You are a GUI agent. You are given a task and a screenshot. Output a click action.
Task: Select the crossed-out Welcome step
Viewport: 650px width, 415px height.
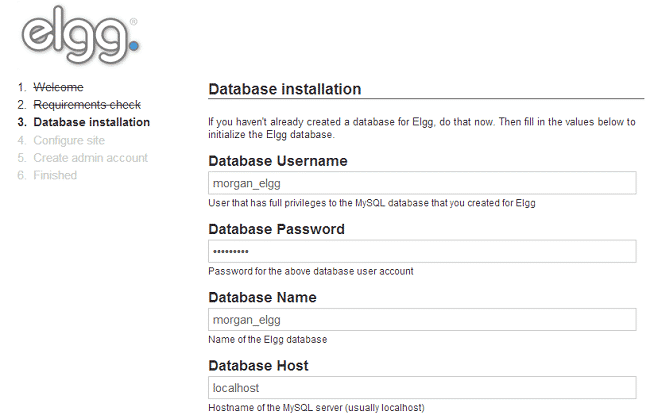58,87
